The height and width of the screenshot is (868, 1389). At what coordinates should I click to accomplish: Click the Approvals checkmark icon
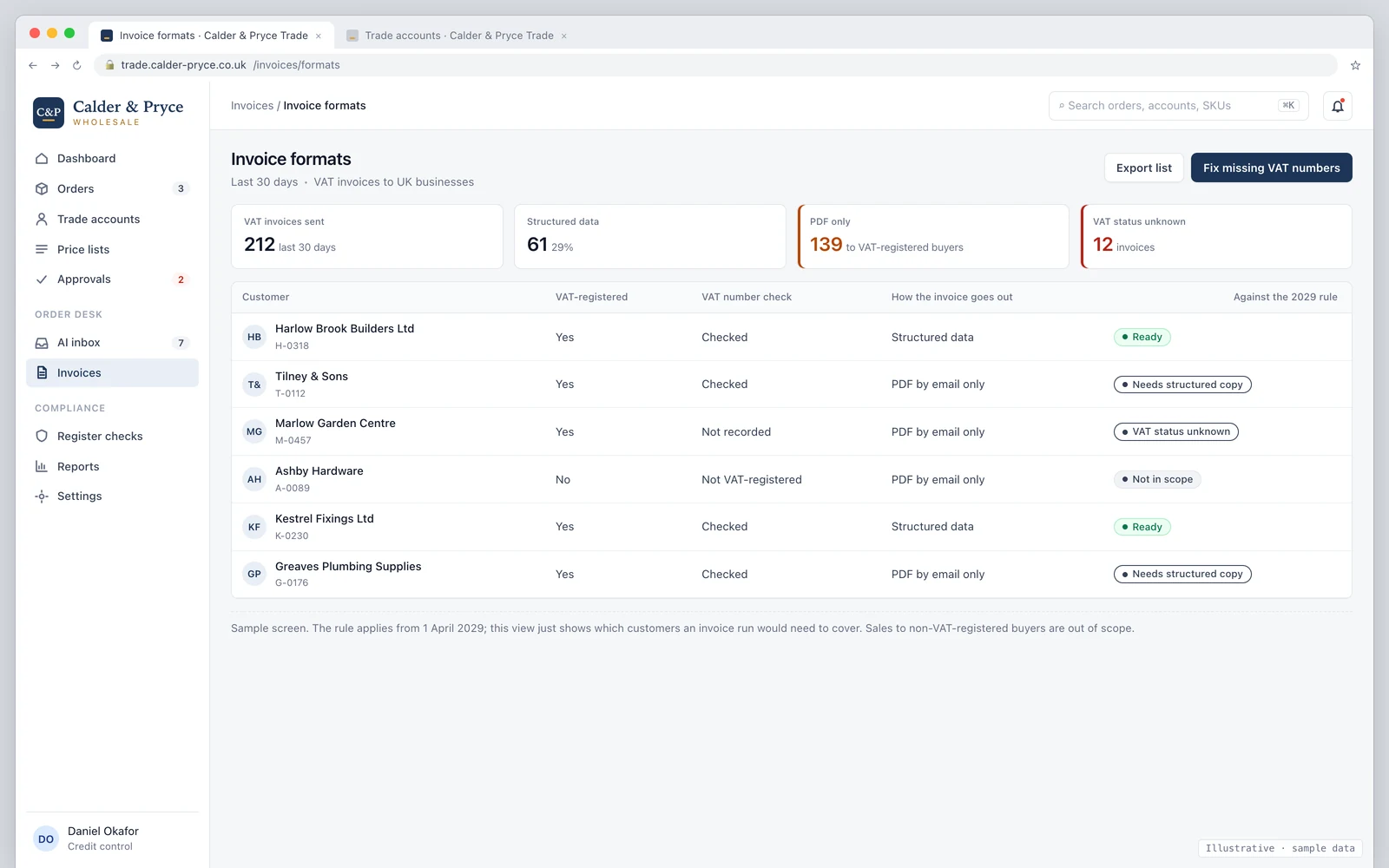42,279
